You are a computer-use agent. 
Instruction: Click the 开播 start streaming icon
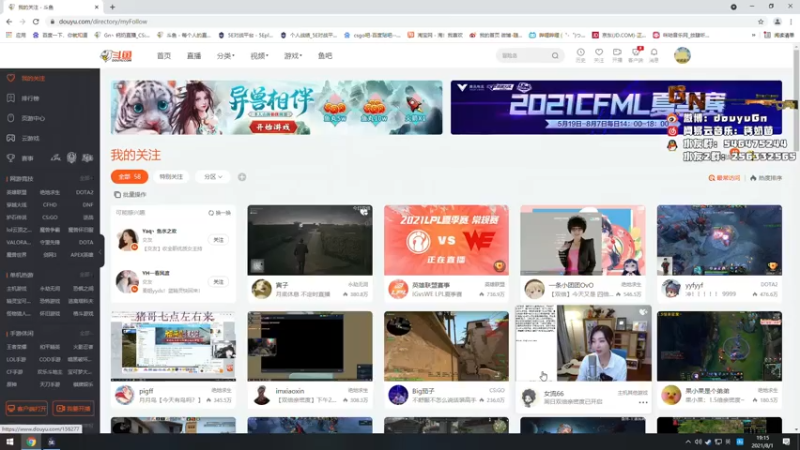[x=617, y=55]
